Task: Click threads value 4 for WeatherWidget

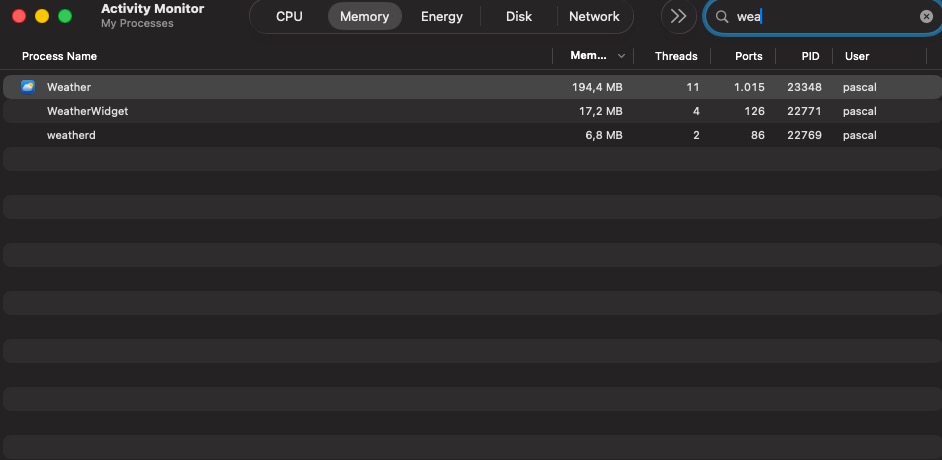Action: point(696,111)
